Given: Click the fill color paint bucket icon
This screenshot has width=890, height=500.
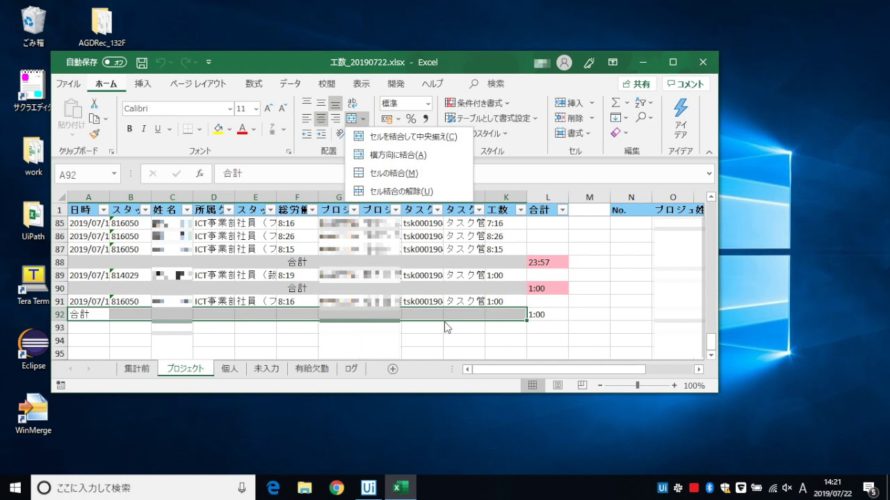Looking at the screenshot, I should (x=218, y=129).
